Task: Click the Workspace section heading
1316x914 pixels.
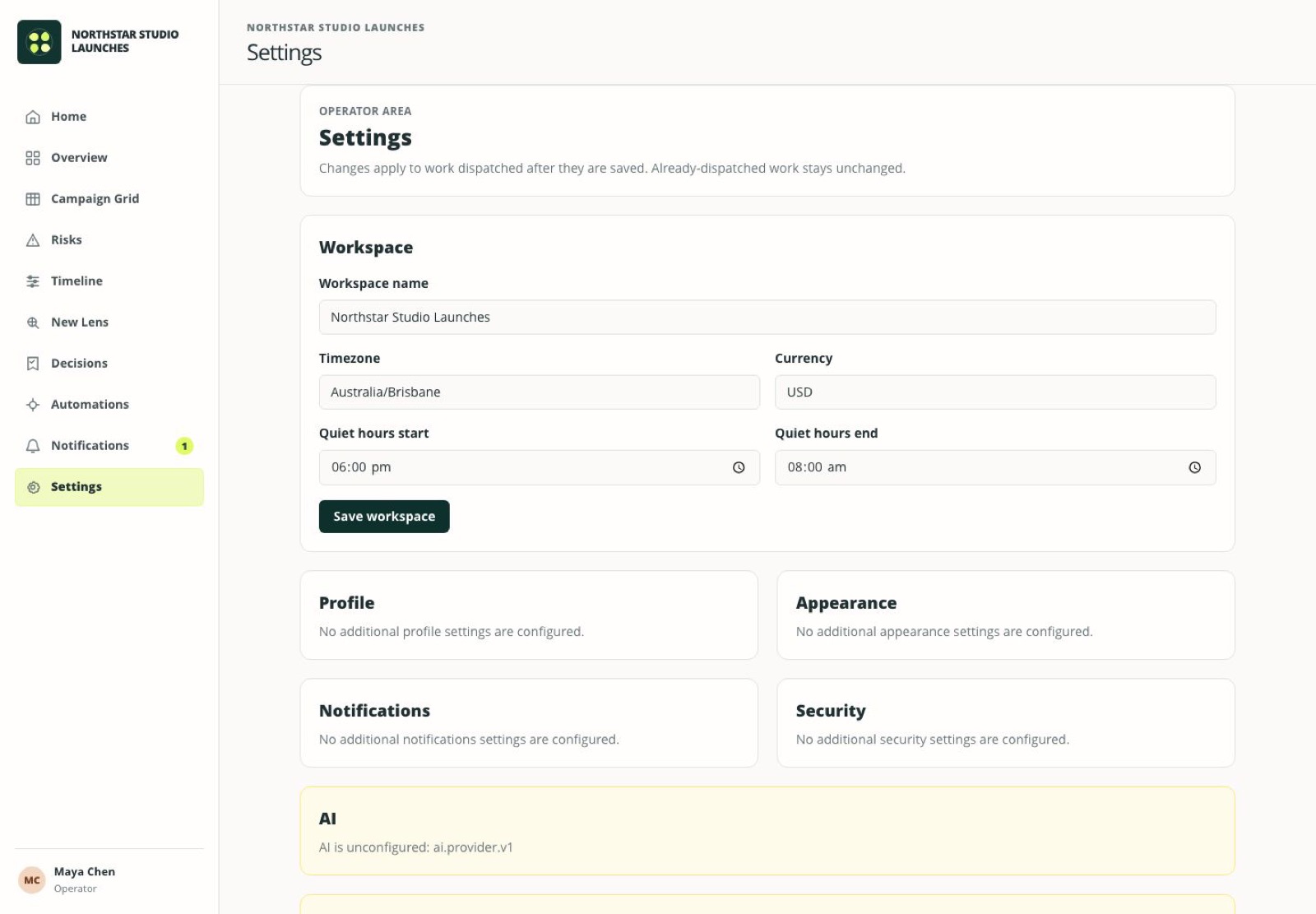Action: point(366,248)
